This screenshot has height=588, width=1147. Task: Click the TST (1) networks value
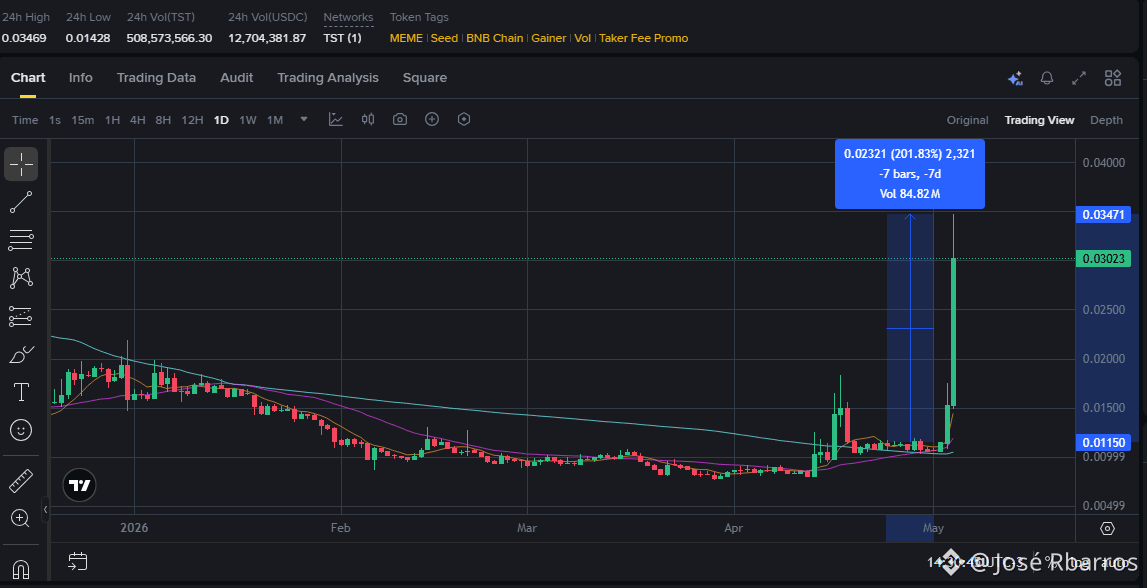pos(342,38)
